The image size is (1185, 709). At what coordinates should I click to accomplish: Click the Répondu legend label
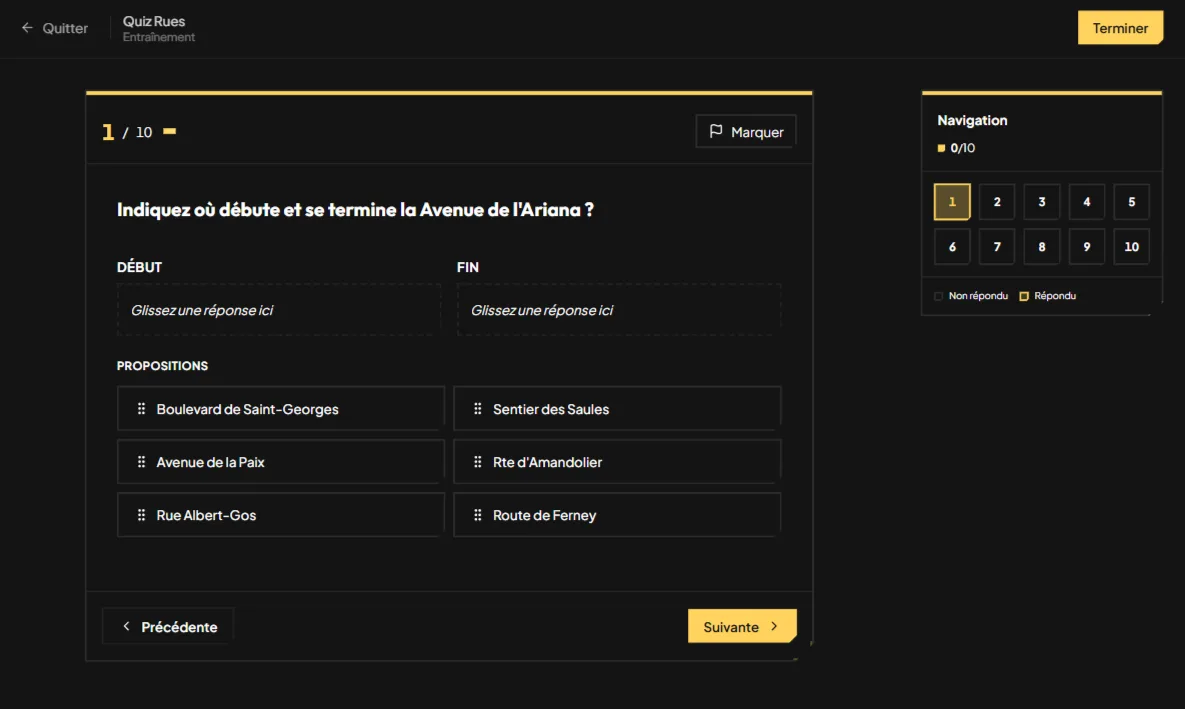pos(1055,296)
